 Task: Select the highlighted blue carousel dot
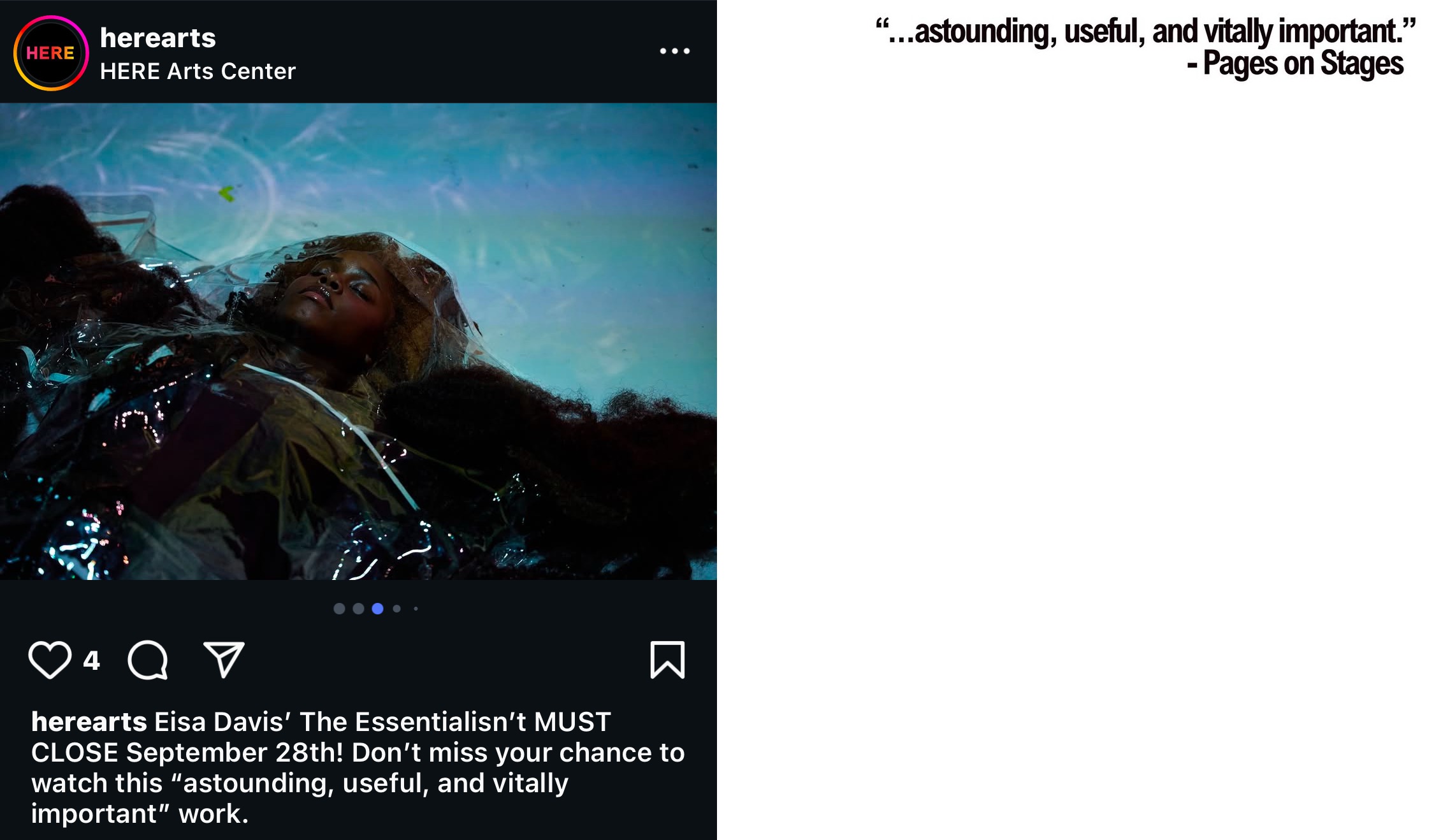coord(377,609)
